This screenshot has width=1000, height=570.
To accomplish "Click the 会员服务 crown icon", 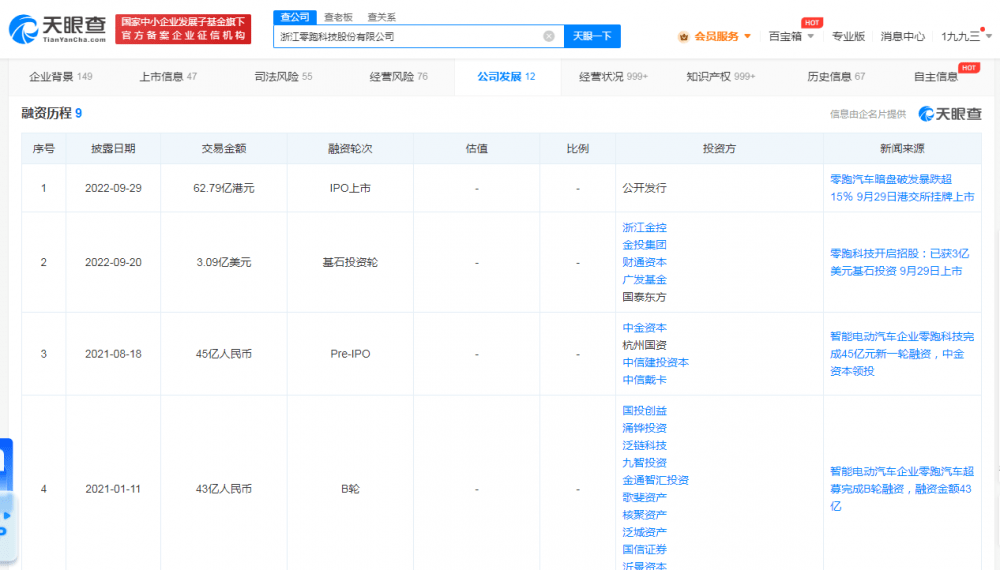I will [684, 36].
